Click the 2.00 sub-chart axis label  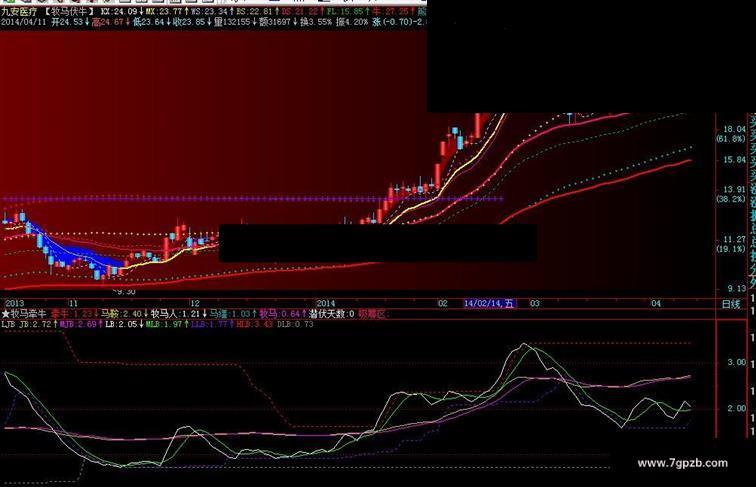click(736, 408)
